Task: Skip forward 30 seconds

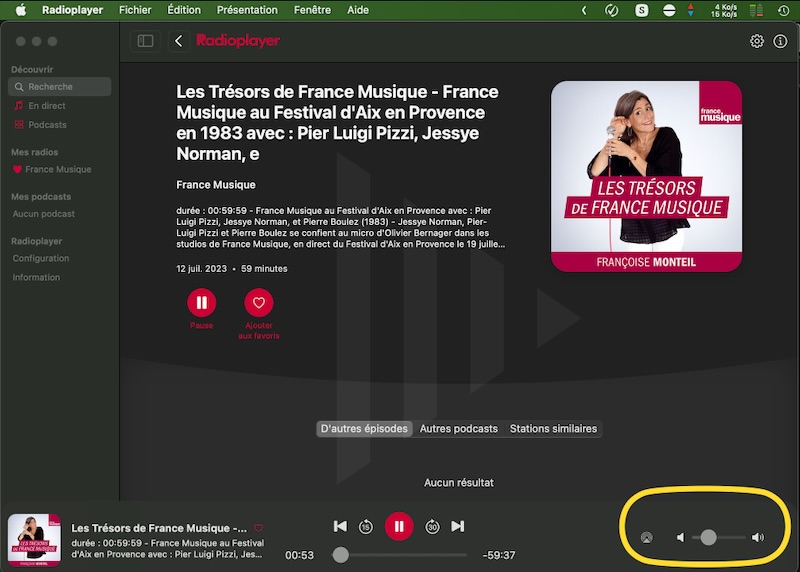Action: point(432,526)
